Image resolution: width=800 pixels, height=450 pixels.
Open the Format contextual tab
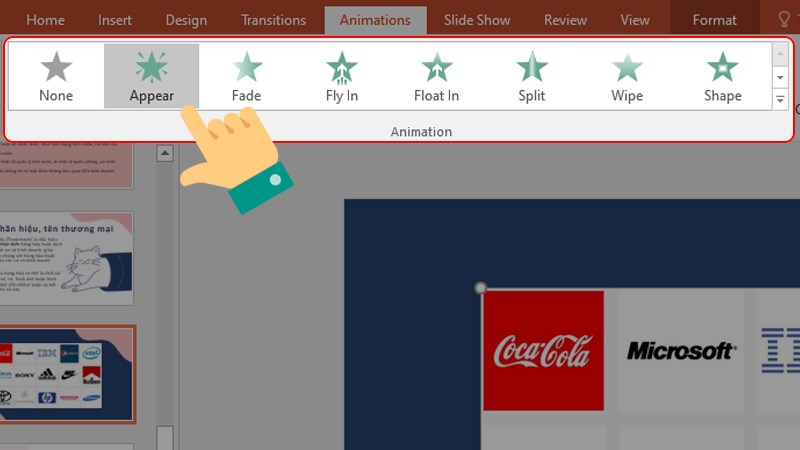pos(714,20)
